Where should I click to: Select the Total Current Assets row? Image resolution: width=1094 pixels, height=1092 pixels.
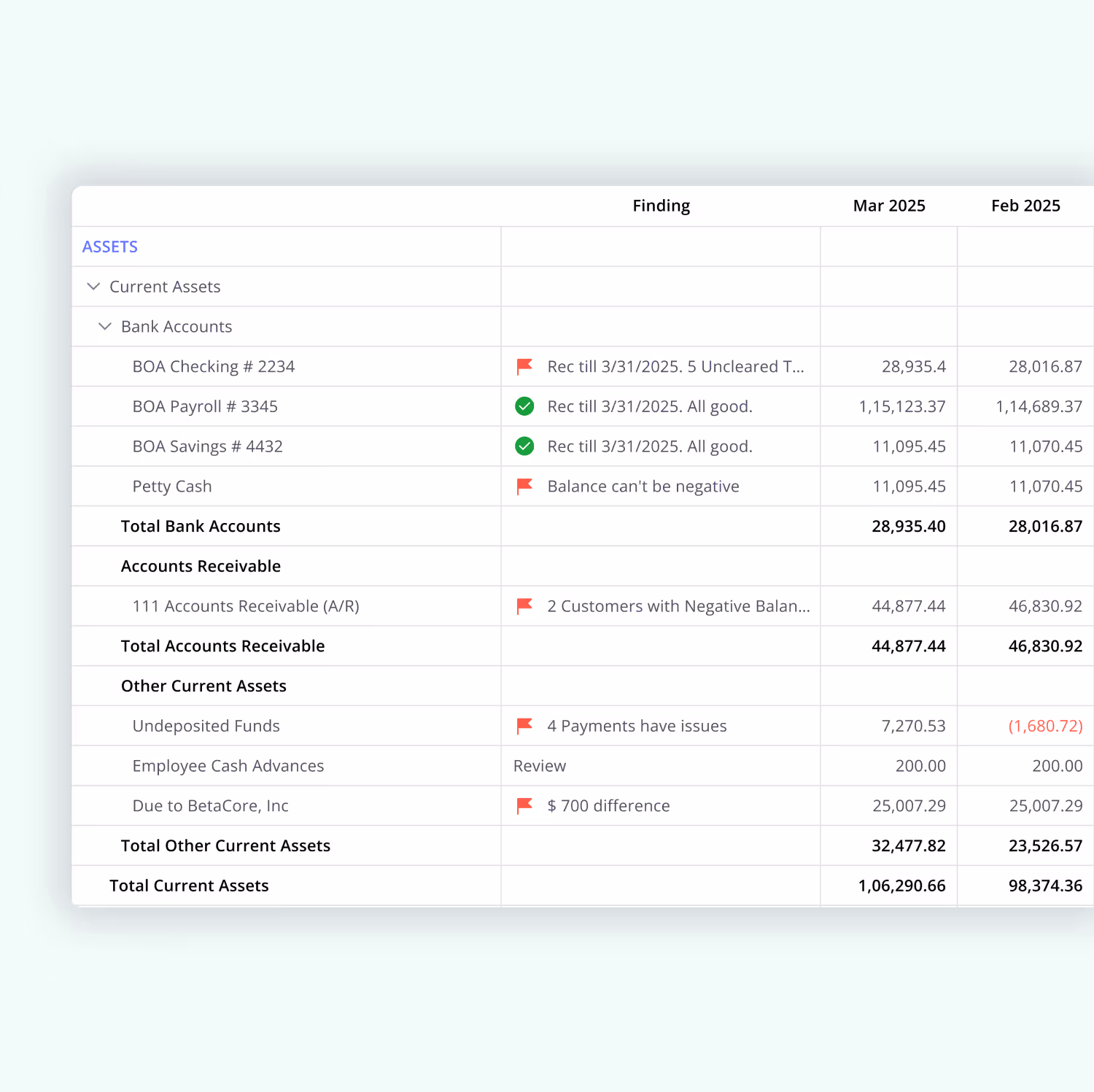(188, 885)
